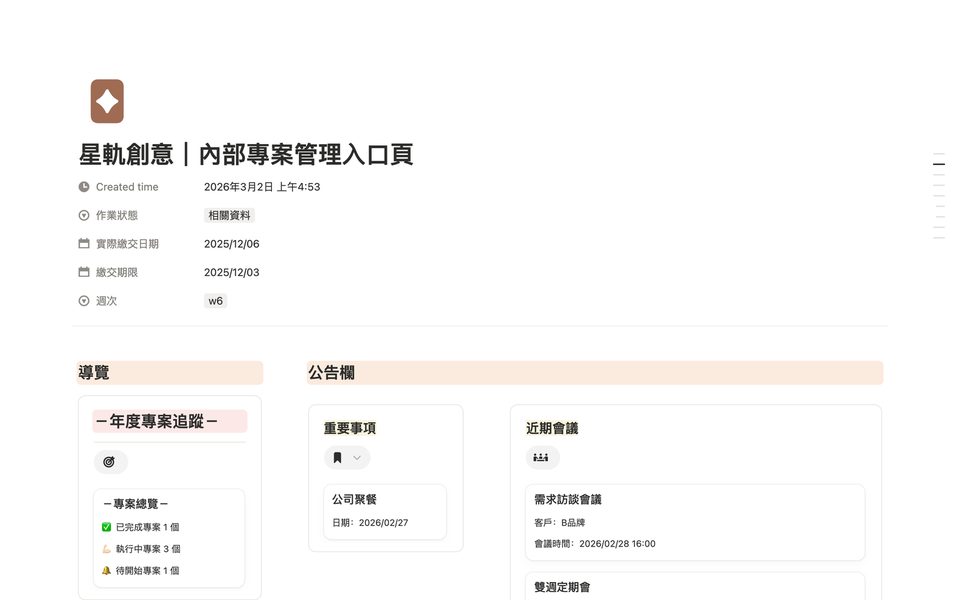Click the green checkmark beside 已完成專案
Viewport: 960px width, 600px height.
[x=107, y=527]
